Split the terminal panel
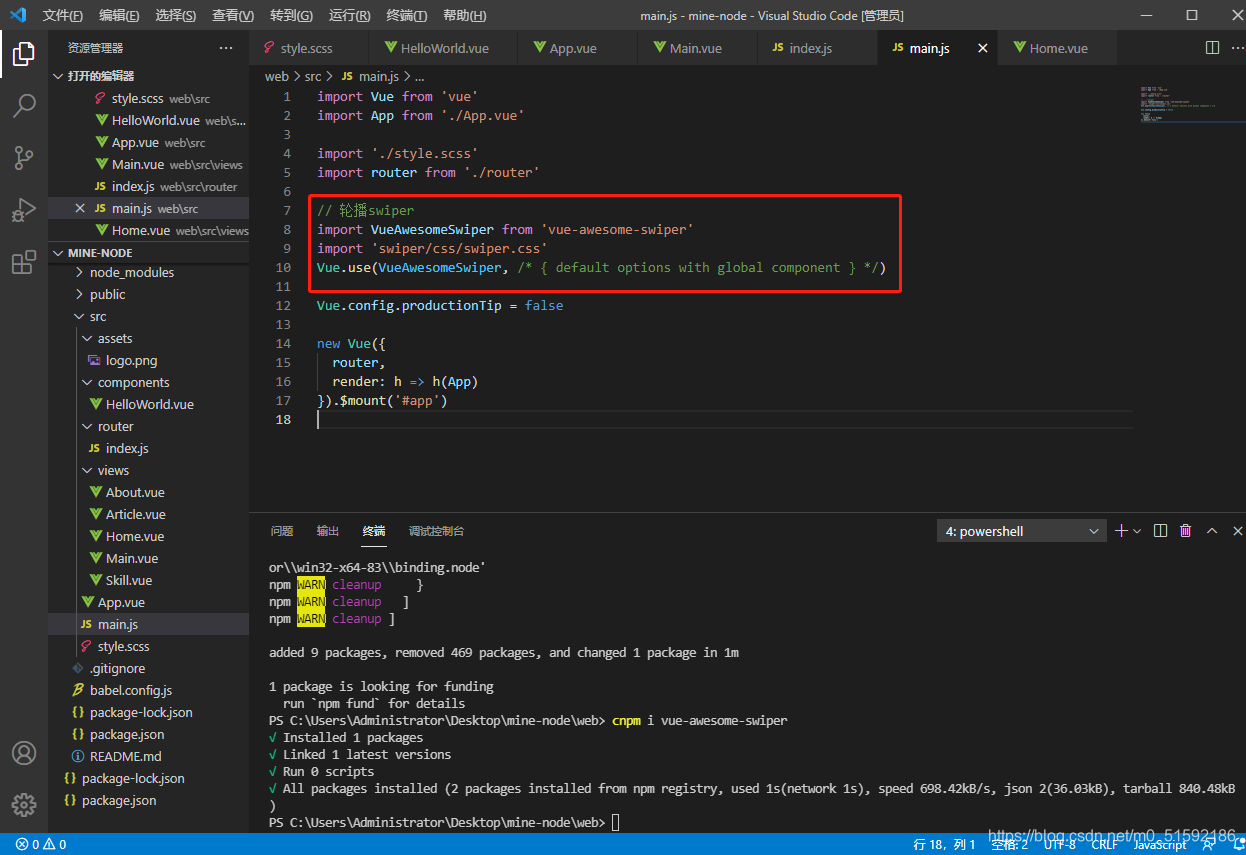The height and width of the screenshot is (855, 1246). (1160, 531)
